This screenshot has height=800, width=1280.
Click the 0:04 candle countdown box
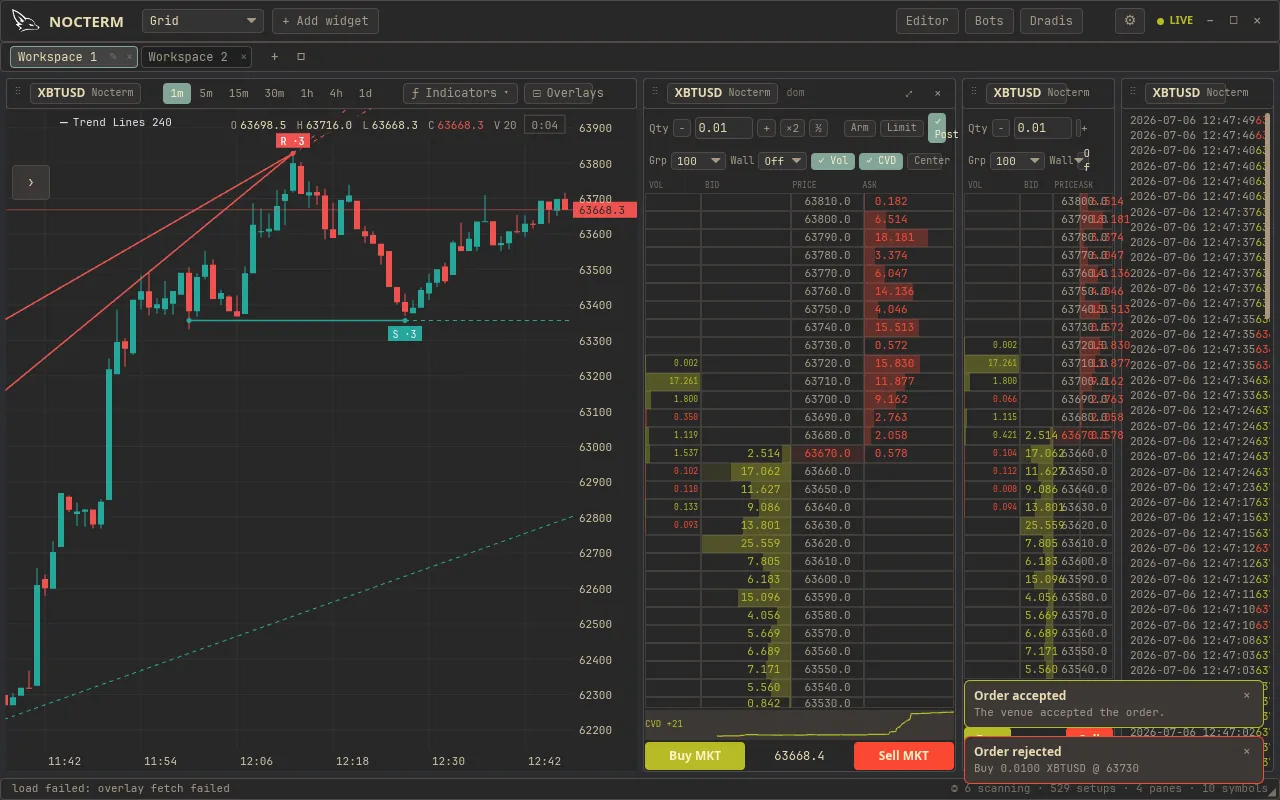pyautogui.click(x=545, y=125)
